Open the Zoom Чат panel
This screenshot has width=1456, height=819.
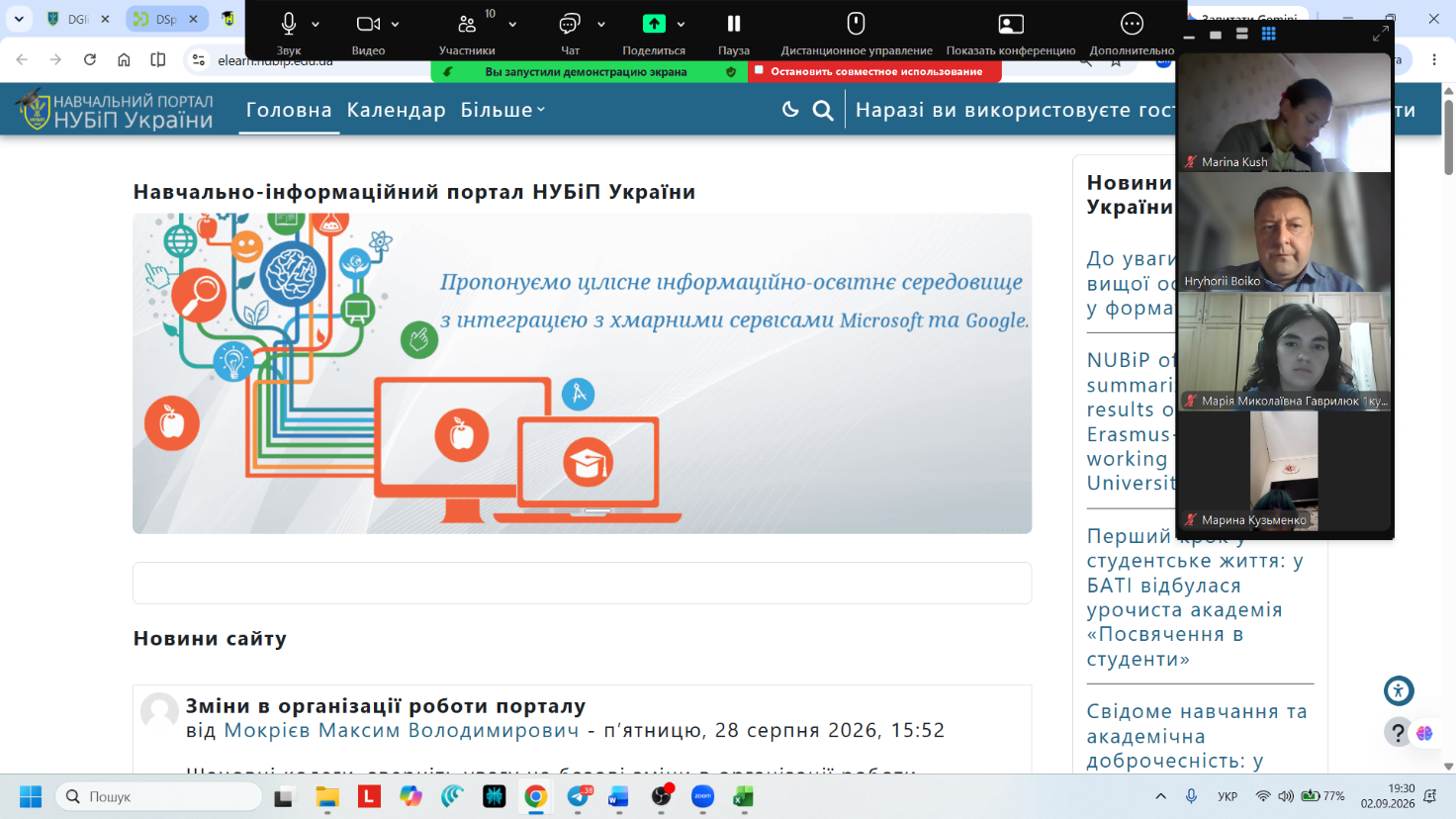(x=570, y=24)
